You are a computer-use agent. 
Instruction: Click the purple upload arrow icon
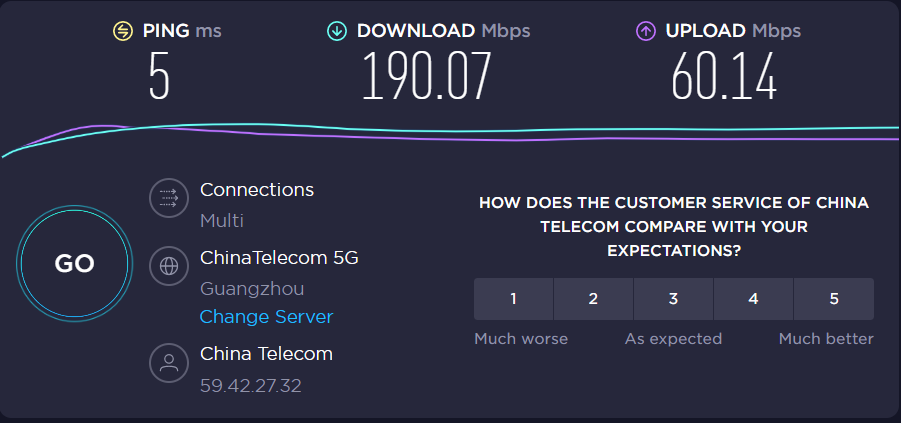point(645,31)
